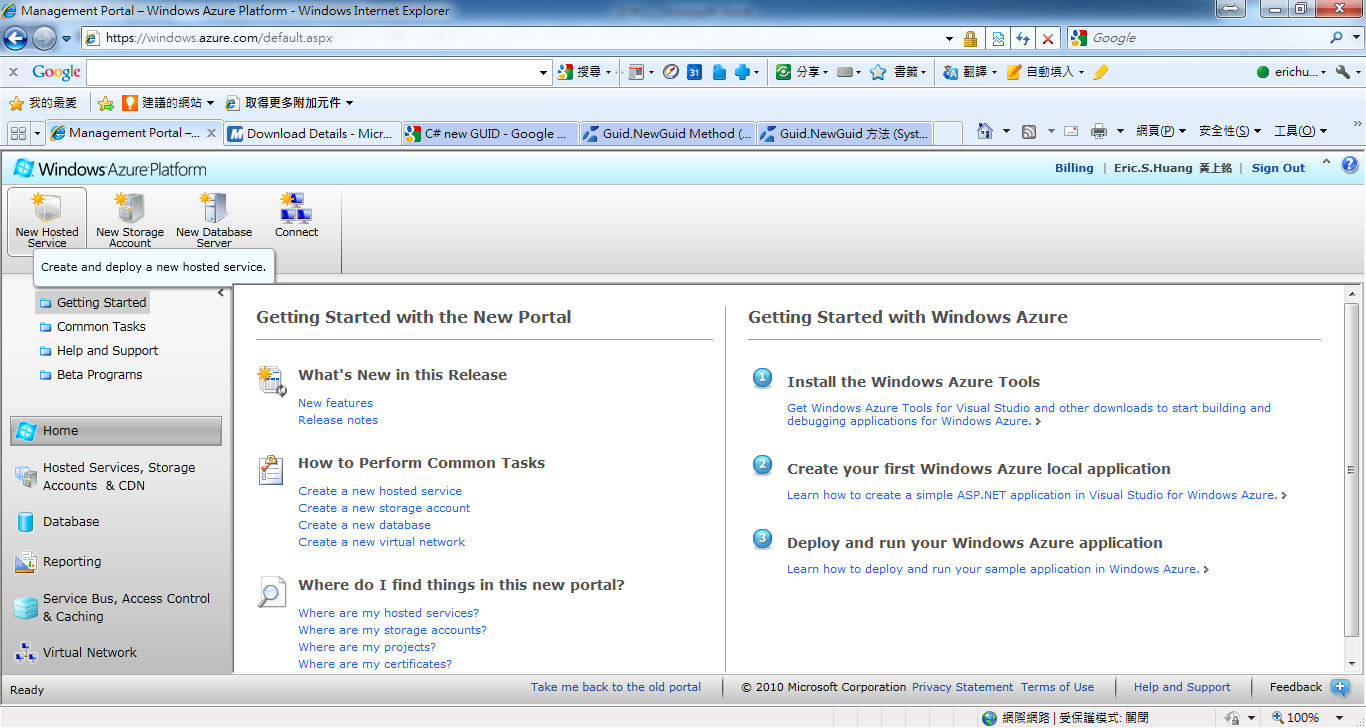Collapse the ribbon with the top-right chevron
Viewport: 1366px width, 728px height.
pyautogui.click(x=1326, y=161)
